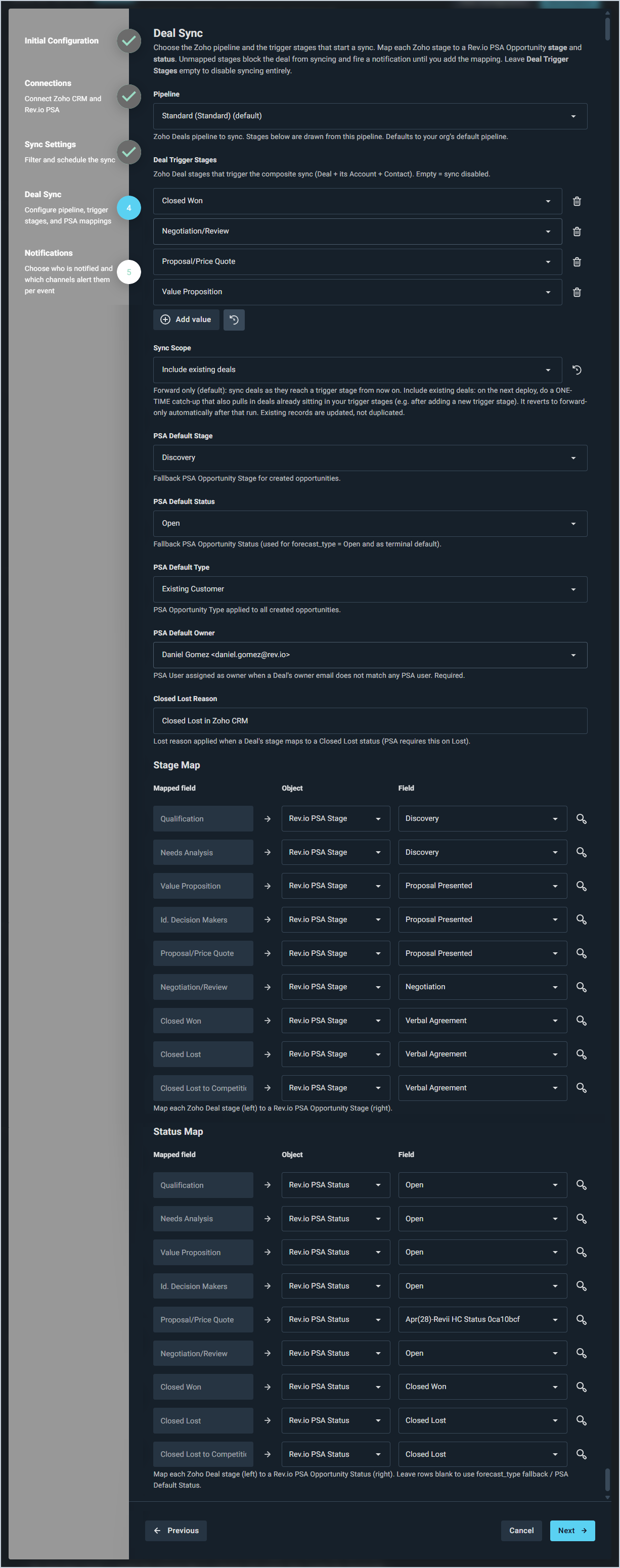This screenshot has width=620, height=1568.
Task: Reset the Sync Scope field to default
Action: (x=577, y=370)
